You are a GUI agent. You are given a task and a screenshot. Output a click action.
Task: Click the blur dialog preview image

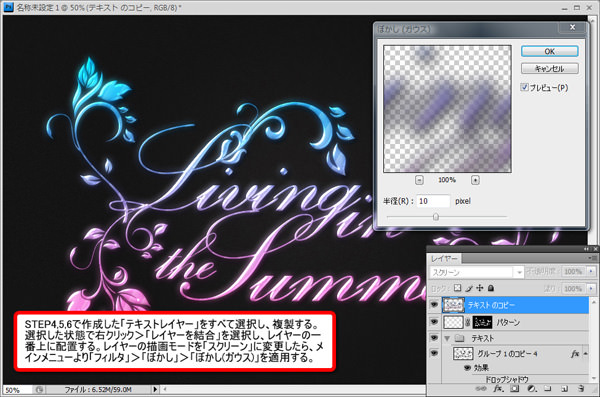coord(447,109)
